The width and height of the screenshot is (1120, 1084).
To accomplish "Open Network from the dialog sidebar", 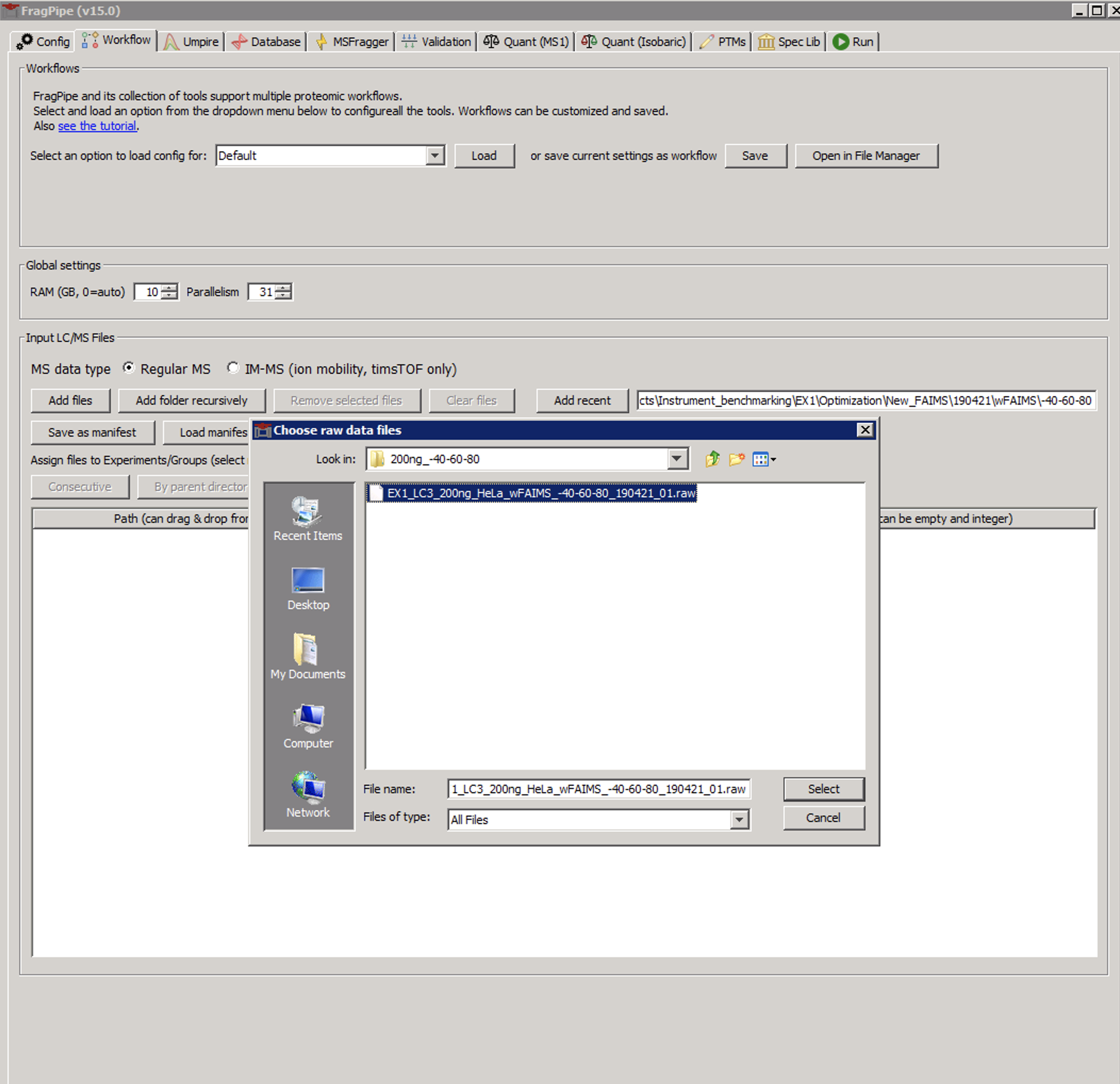I will click(x=308, y=794).
